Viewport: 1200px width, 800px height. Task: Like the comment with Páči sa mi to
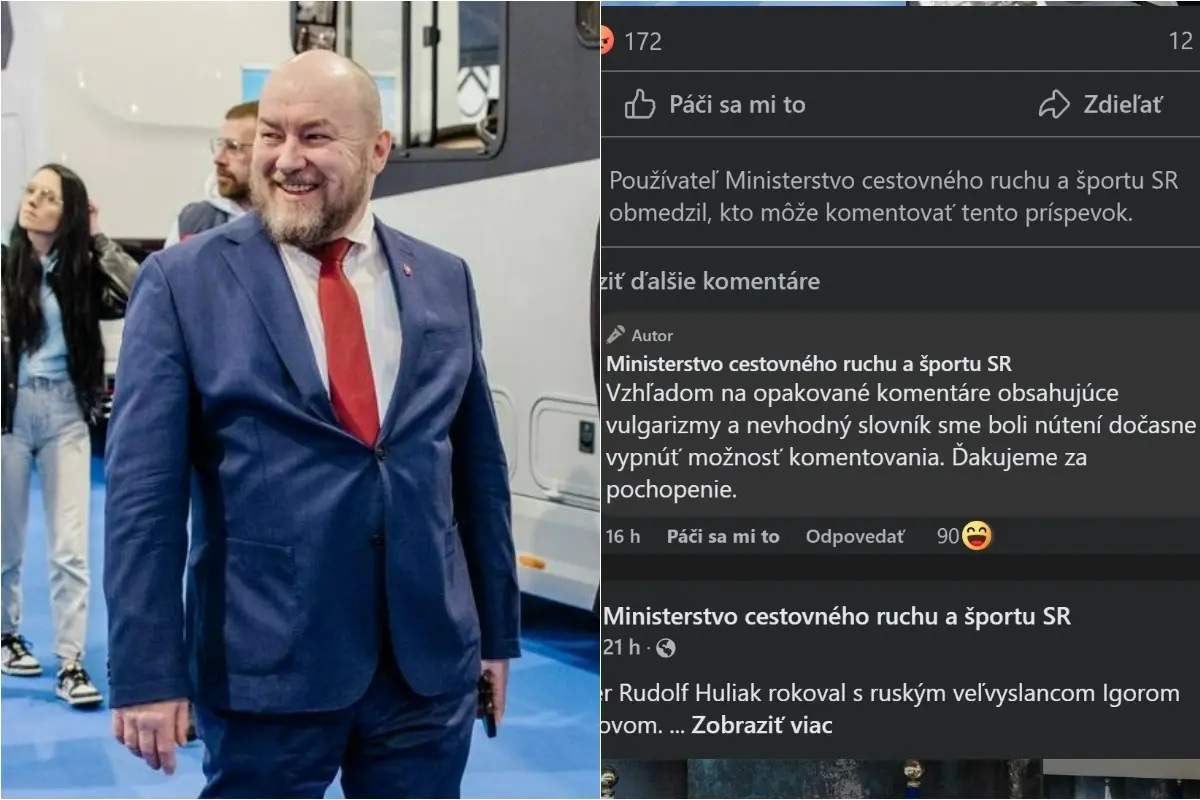(x=723, y=537)
